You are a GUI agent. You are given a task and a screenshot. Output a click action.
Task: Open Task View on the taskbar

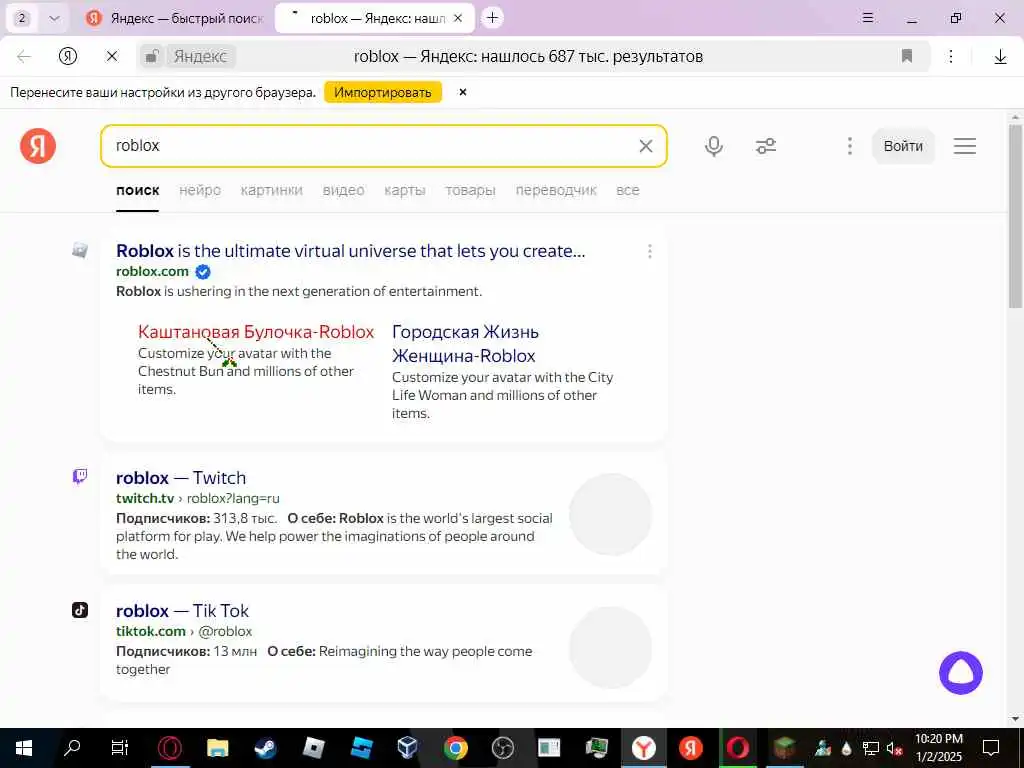tap(120, 748)
